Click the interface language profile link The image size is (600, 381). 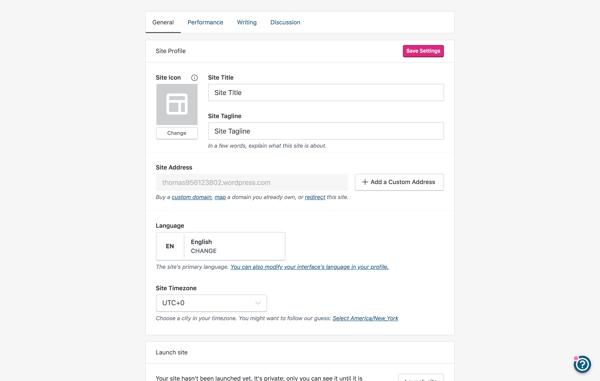click(x=309, y=267)
